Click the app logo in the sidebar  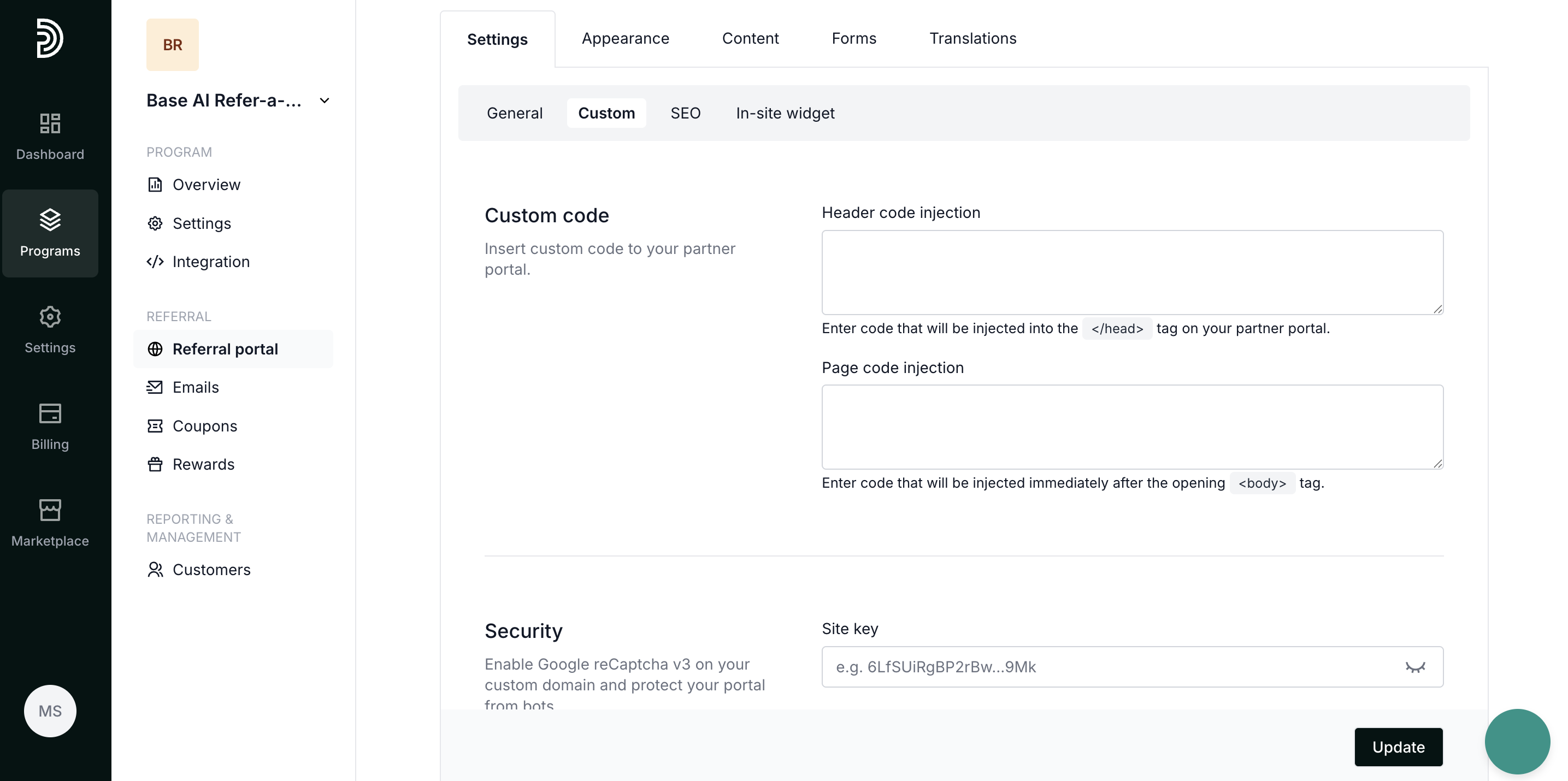[49, 38]
